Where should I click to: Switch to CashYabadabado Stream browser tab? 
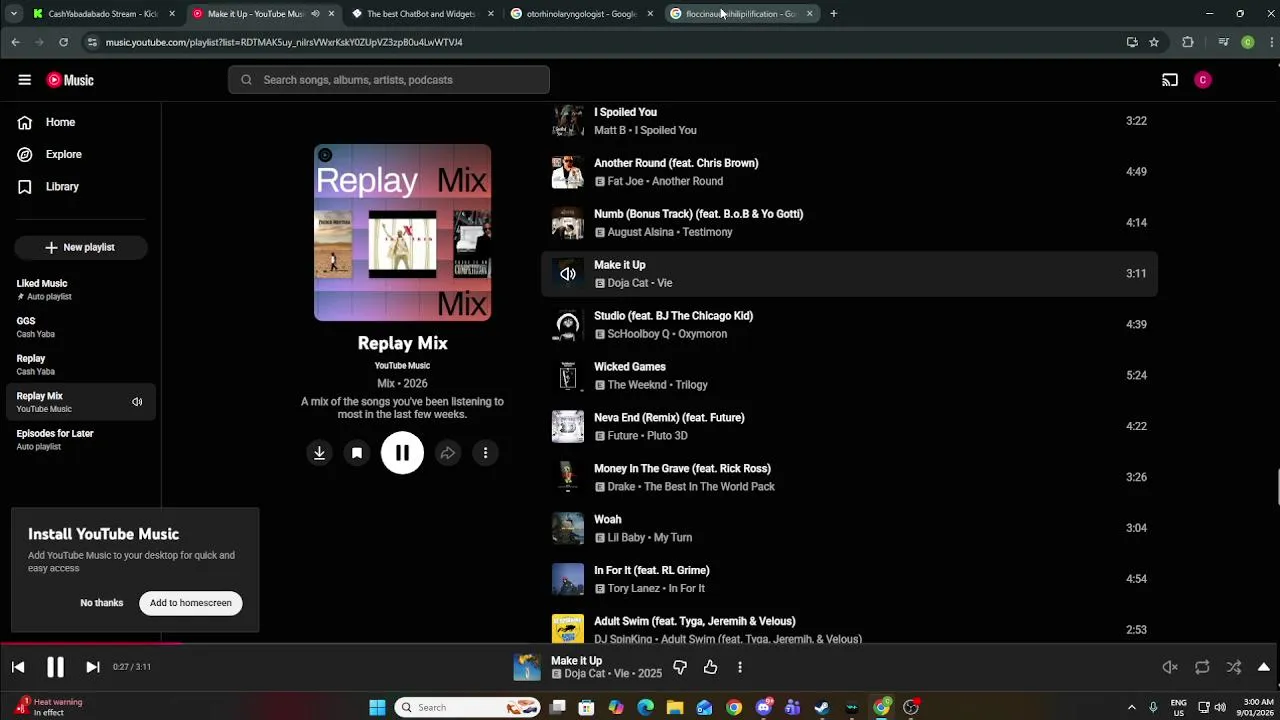104,14
